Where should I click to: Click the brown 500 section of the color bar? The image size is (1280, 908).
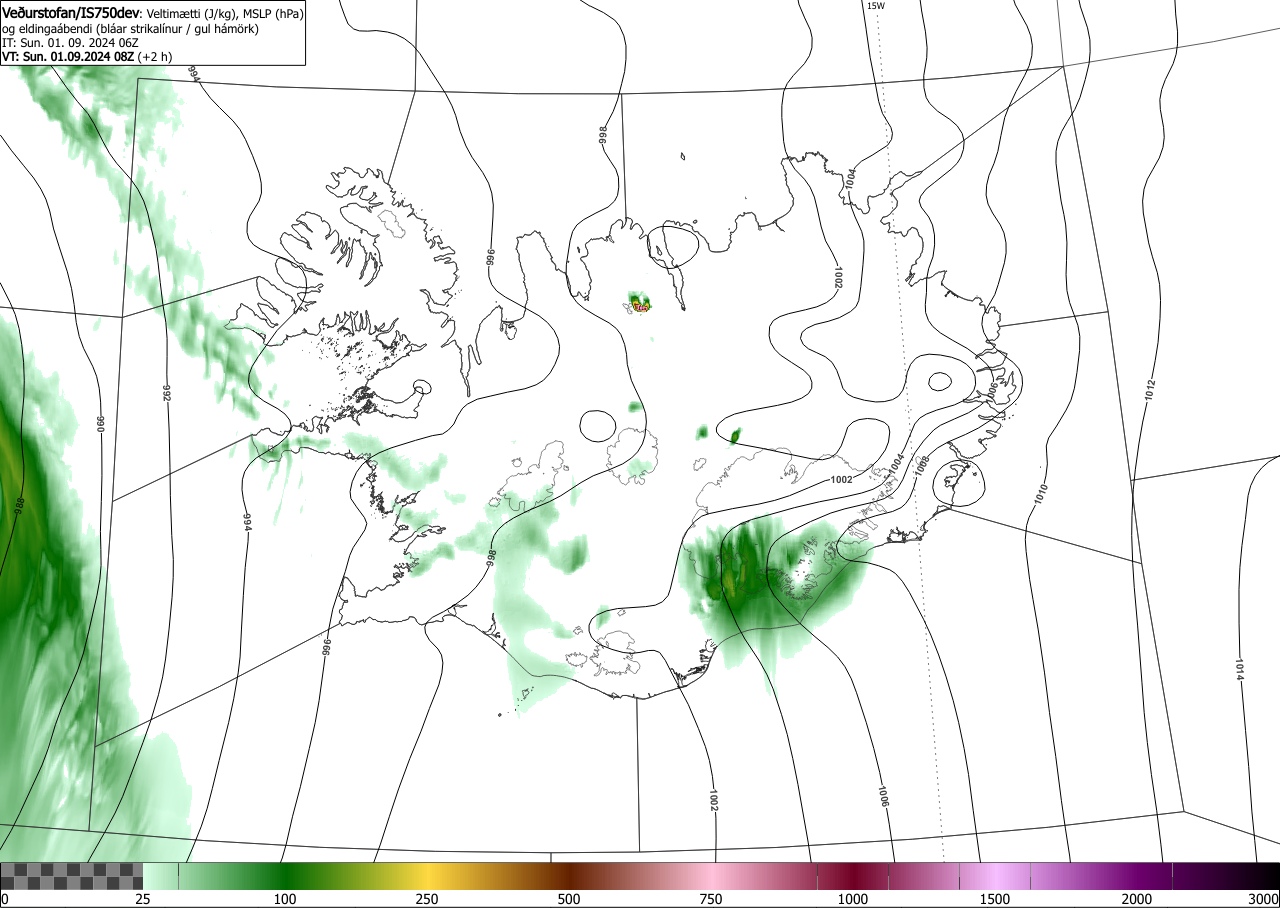pyautogui.click(x=569, y=876)
